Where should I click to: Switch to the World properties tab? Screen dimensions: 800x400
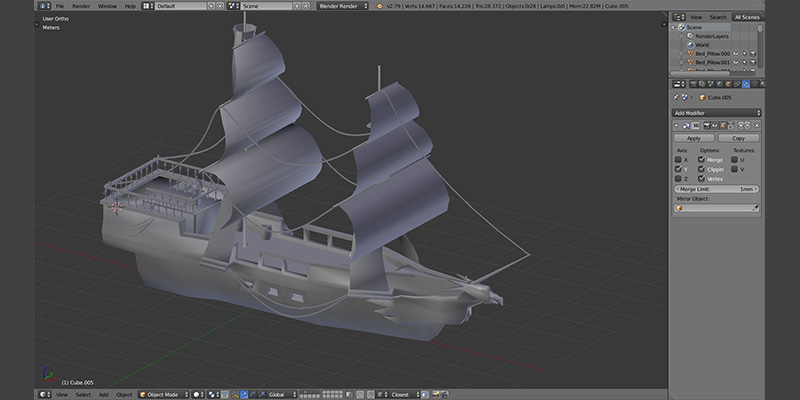(719, 84)
